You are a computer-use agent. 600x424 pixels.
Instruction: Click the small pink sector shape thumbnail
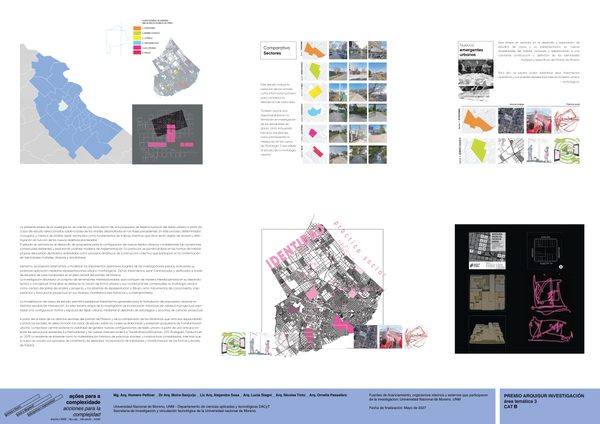click(x=315, y=134)
